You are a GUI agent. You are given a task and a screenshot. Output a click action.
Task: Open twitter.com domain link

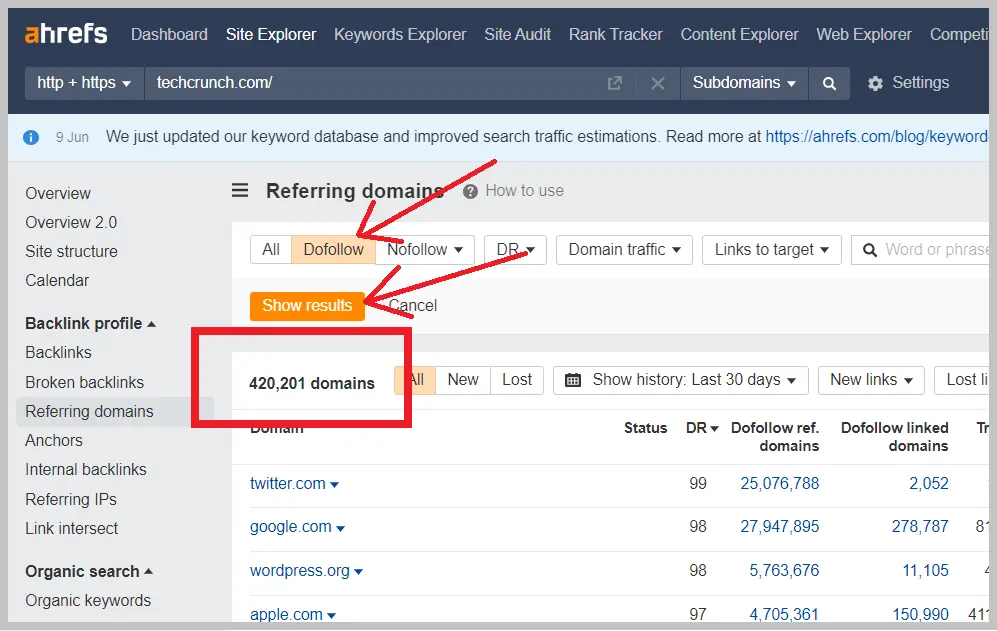tap(287, 483)
